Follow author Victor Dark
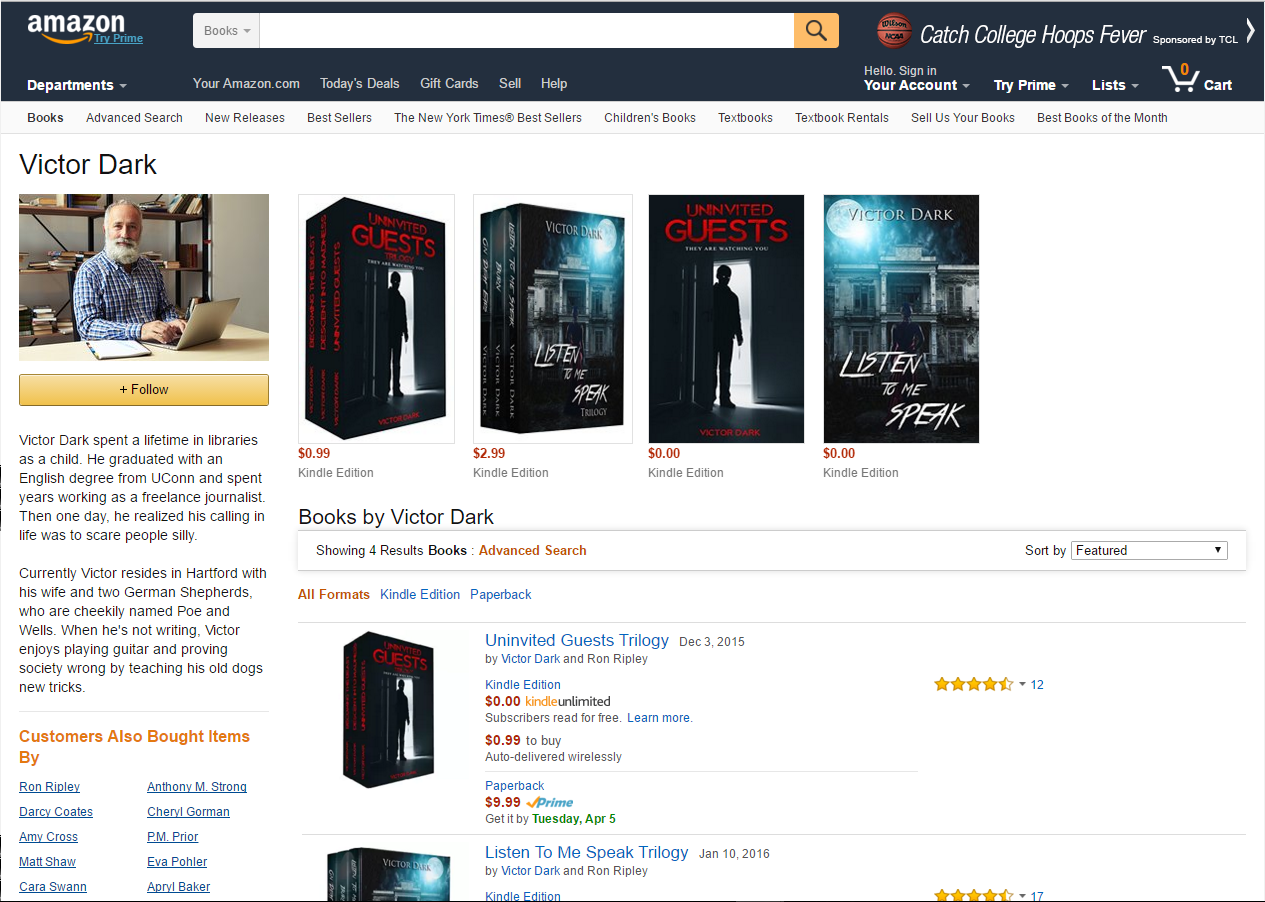This screenshot has height=902, width=1265. [x=144, y=390]
